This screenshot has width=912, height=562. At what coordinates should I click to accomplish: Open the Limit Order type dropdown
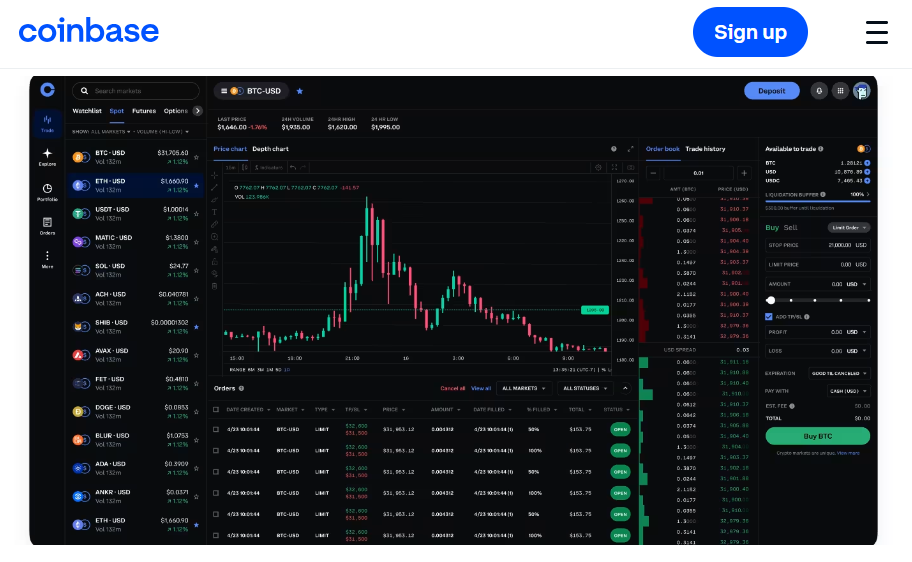click(x=848, y=228)
